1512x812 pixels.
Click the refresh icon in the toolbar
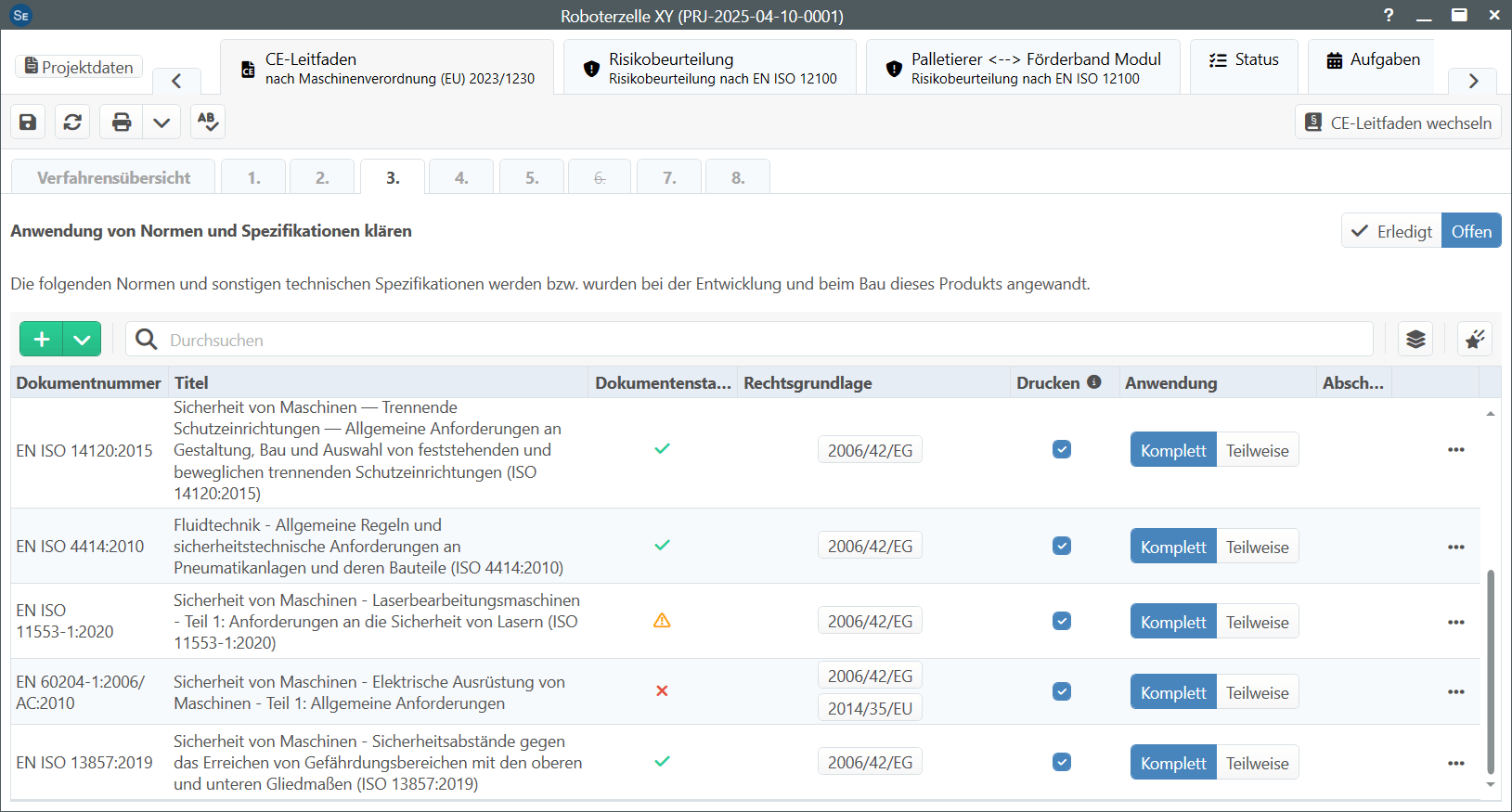click(x=72, y=122)
